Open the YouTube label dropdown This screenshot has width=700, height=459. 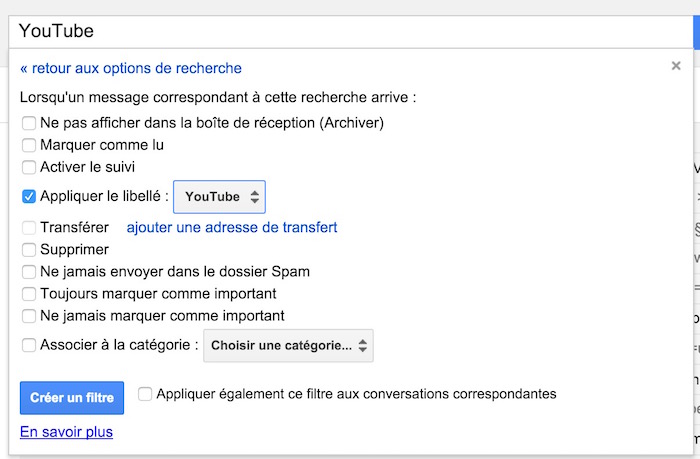click(x=219, y=197)
